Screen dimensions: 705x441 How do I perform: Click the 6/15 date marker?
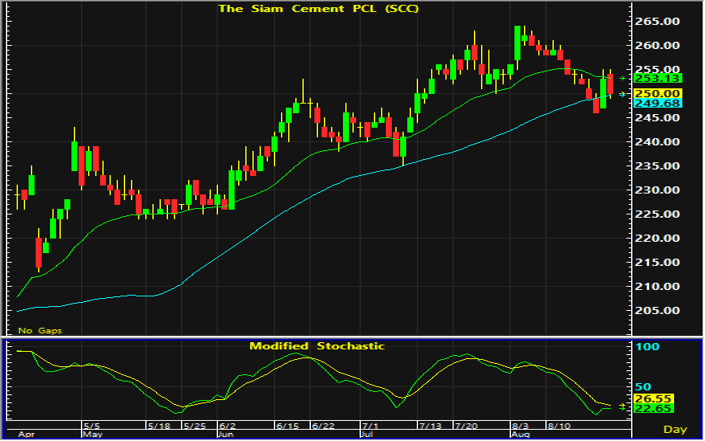coord(287,425)
